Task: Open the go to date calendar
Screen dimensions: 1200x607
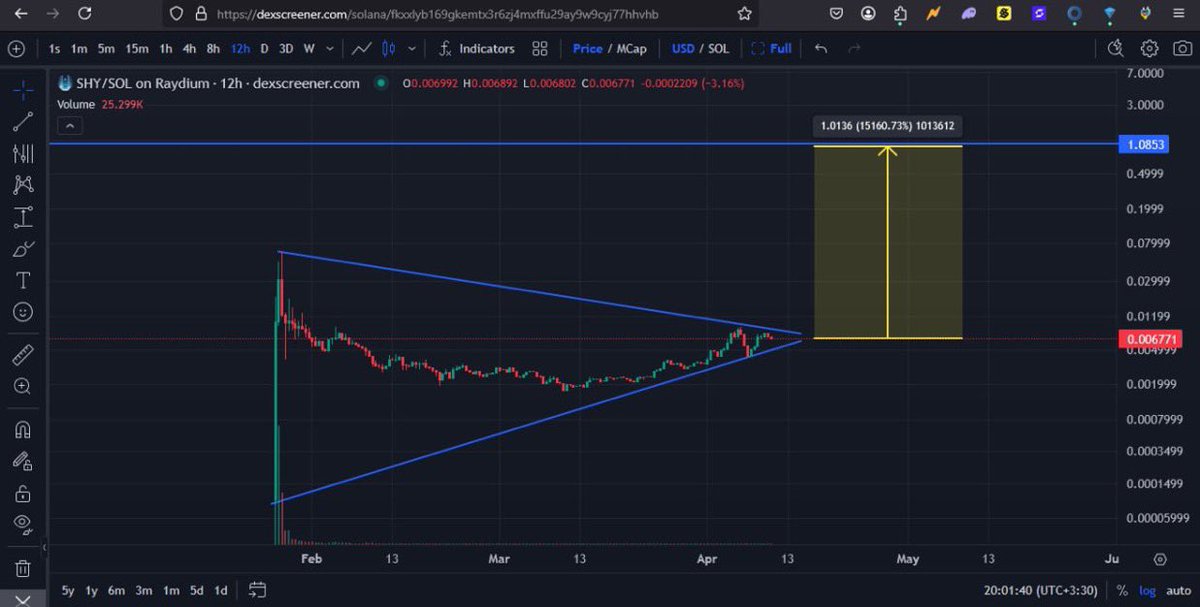Action: pos(257,590)
